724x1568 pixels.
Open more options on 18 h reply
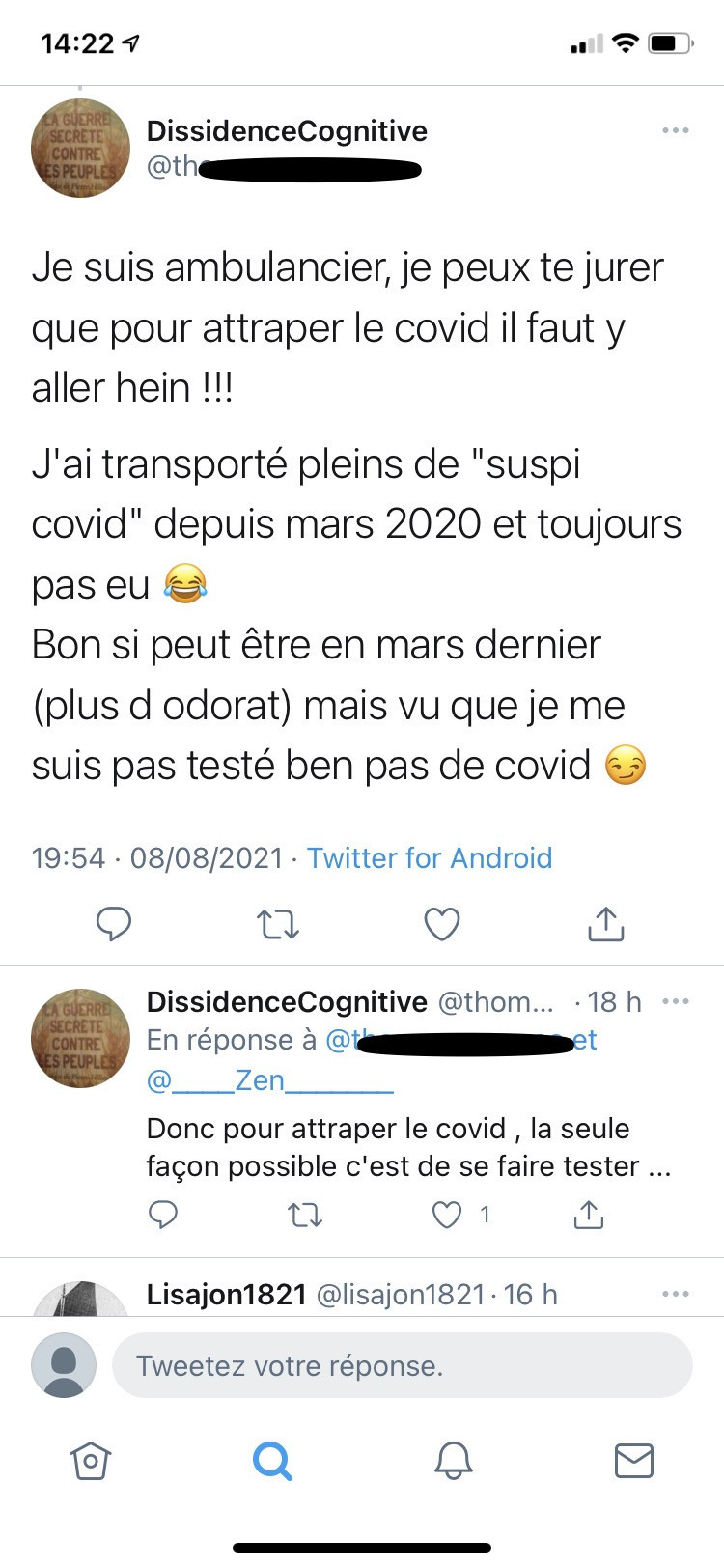click(676, 1001)
